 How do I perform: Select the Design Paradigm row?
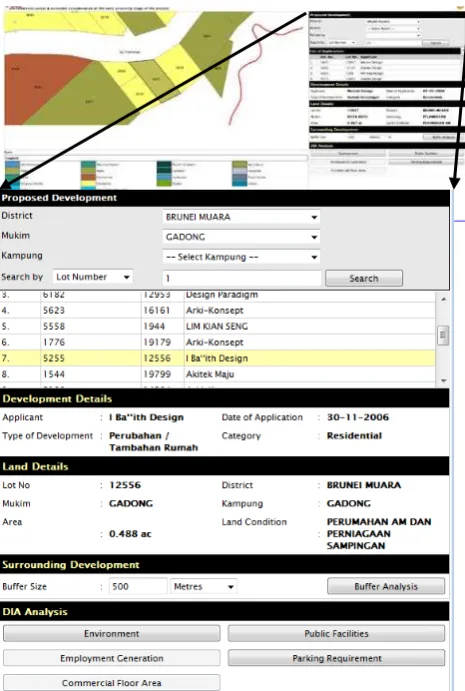[217, 295]
